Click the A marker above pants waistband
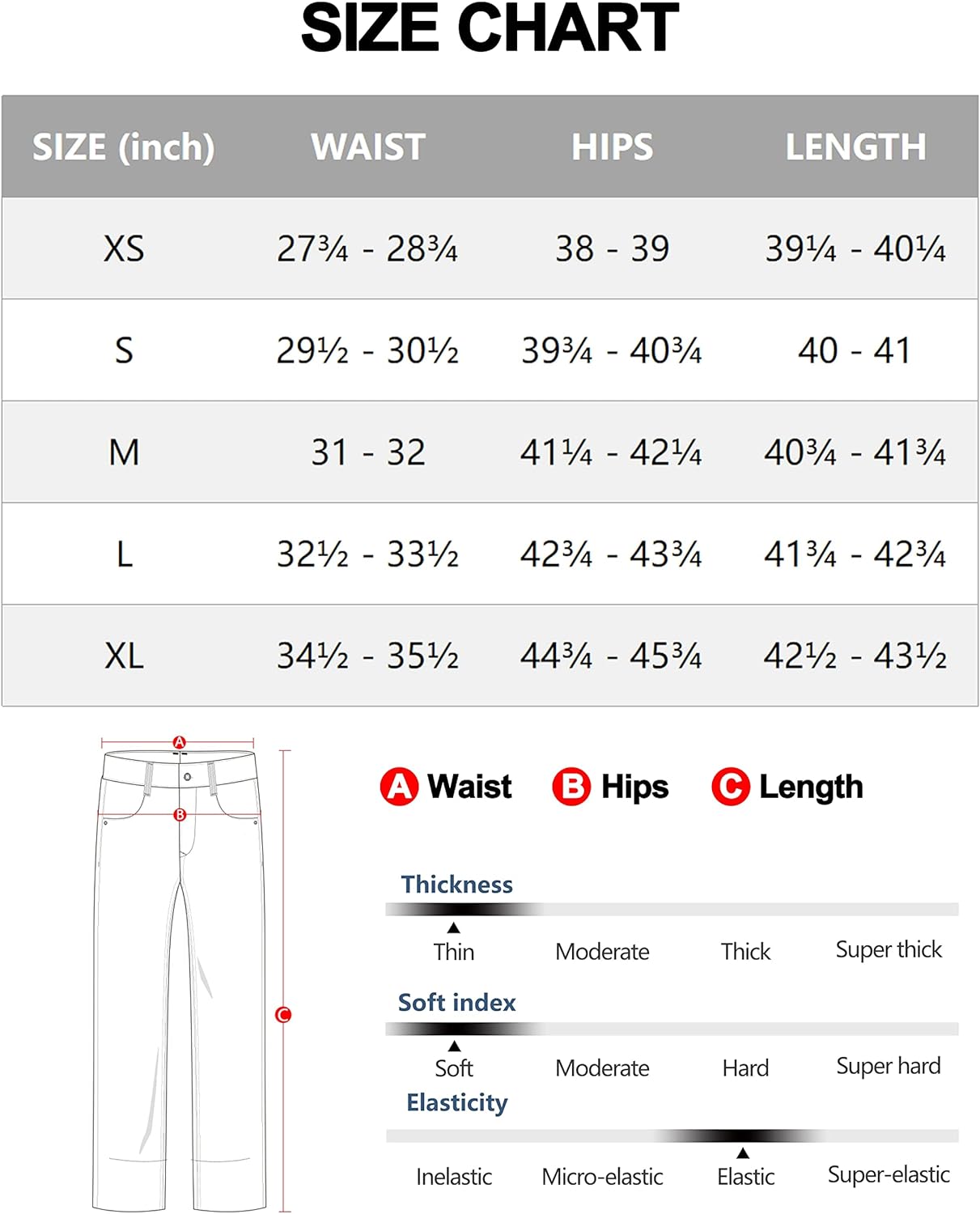Image resolution: width=980 pixels, height=1214 pixels. pyautogui.click(x=180, y=742)
